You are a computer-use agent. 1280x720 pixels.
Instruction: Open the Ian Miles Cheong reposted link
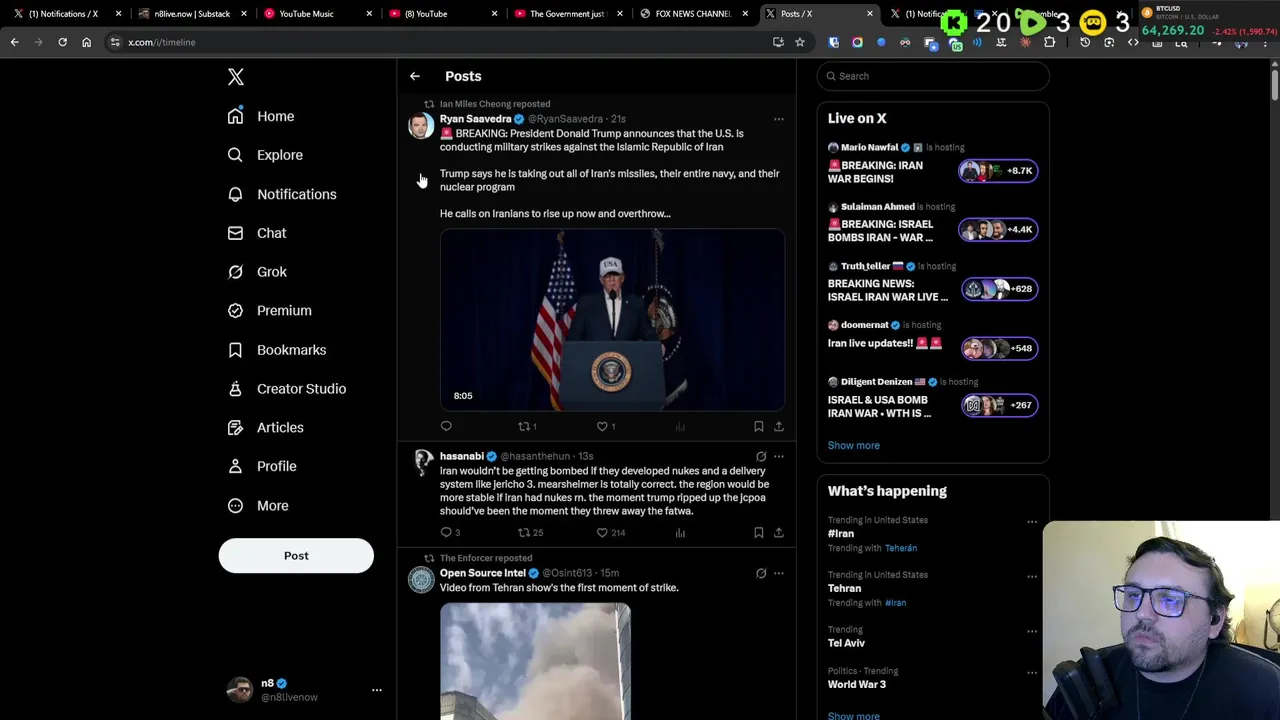point(495,104)
